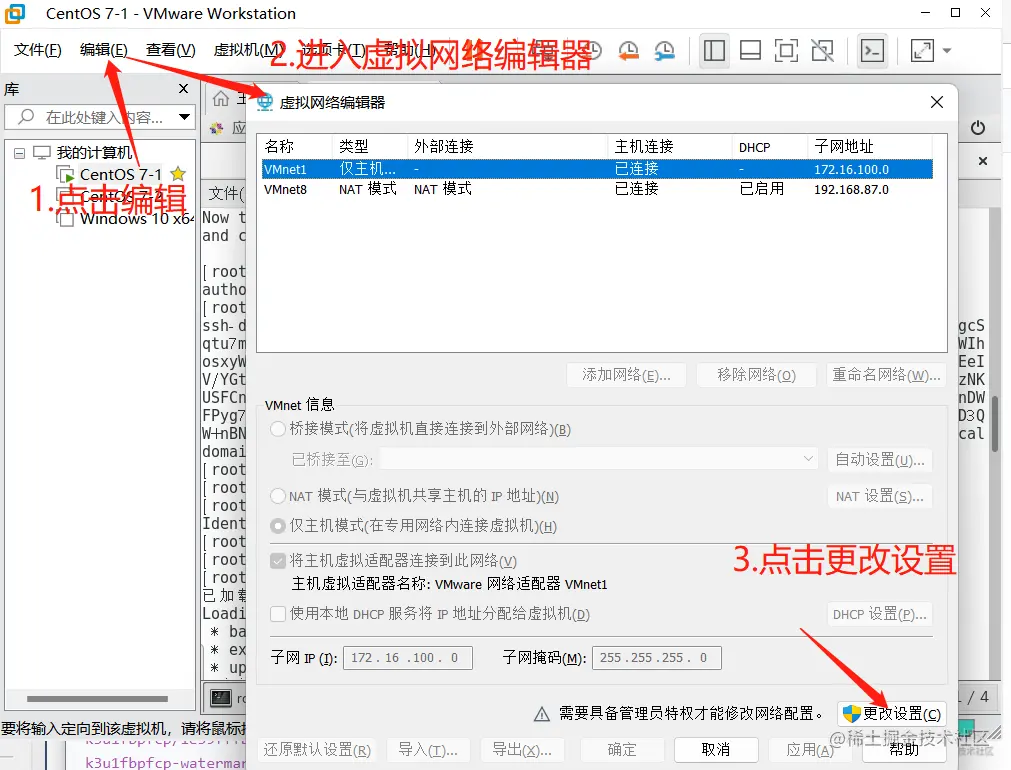Click the virtual network editor title icon
Image resolution: width=1011 pixels, height=770 pixels.
click(x=265, y=102)
